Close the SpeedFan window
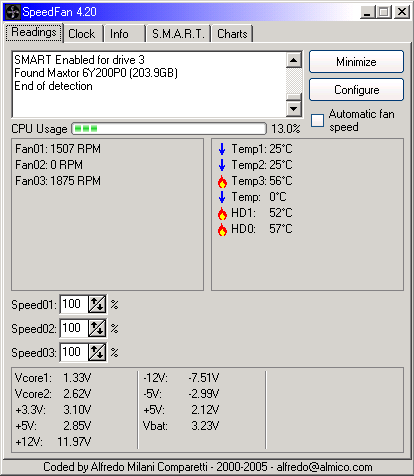 click(x=402, y=12)
